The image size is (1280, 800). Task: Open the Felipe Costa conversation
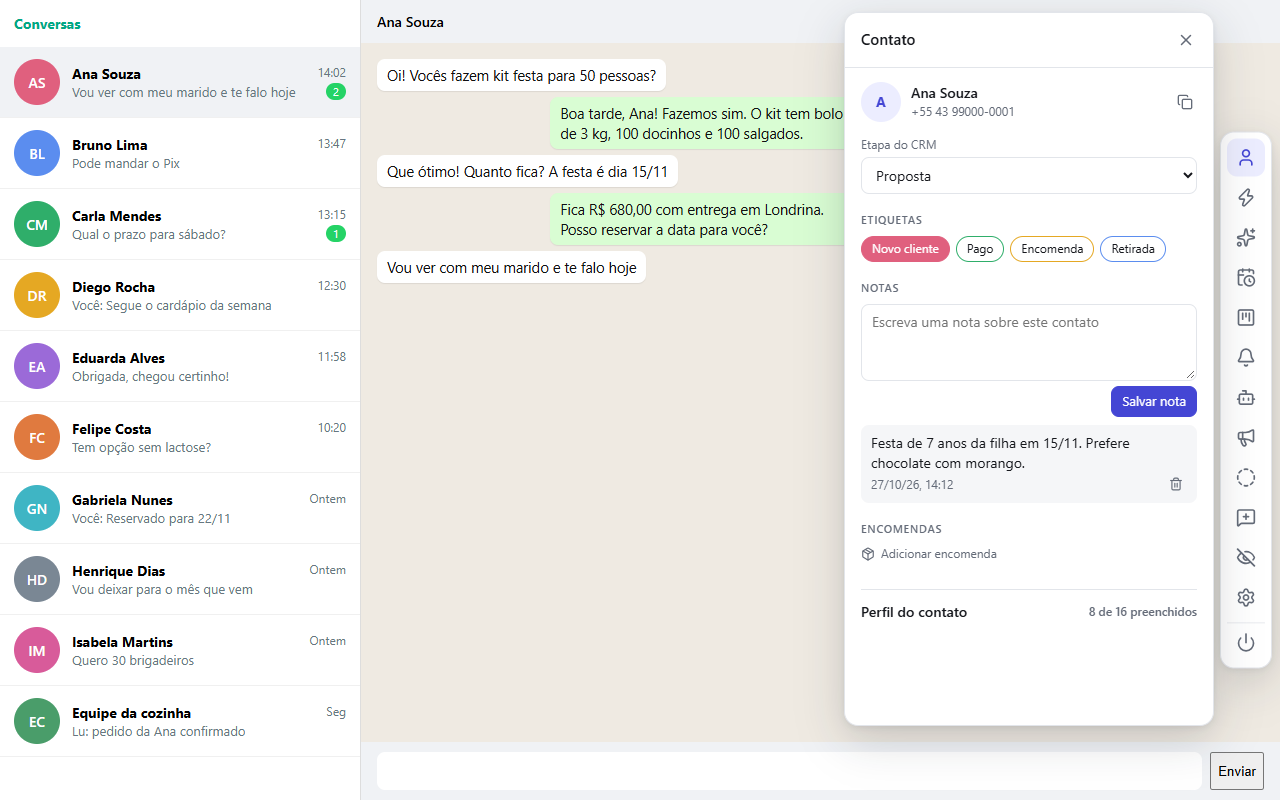tap(180, 438)
